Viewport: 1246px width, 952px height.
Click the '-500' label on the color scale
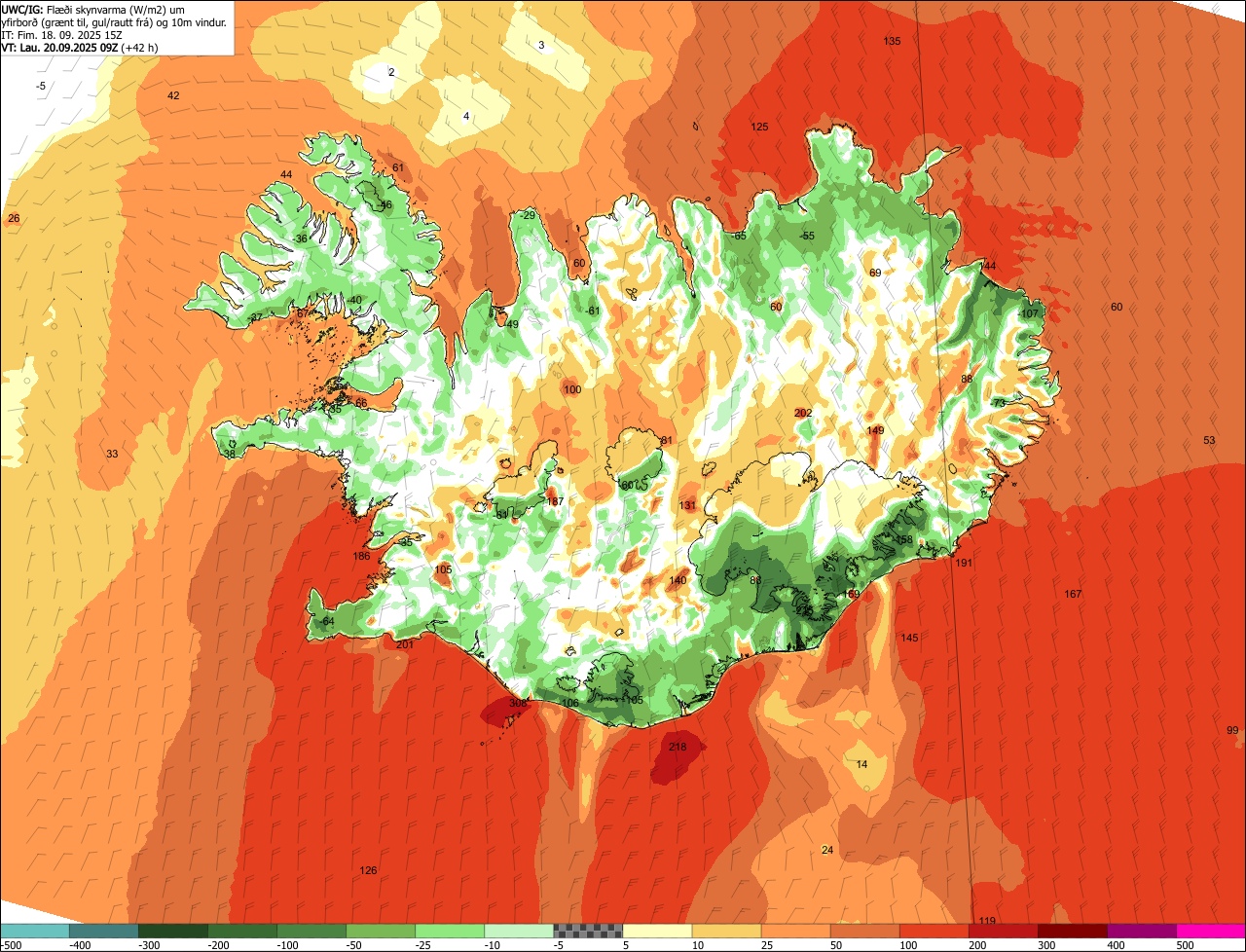click(x=11, y=945)
